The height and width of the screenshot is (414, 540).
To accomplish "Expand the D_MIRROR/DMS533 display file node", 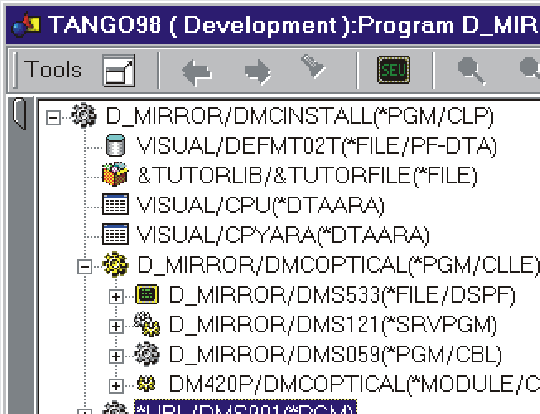I will 116,296.
